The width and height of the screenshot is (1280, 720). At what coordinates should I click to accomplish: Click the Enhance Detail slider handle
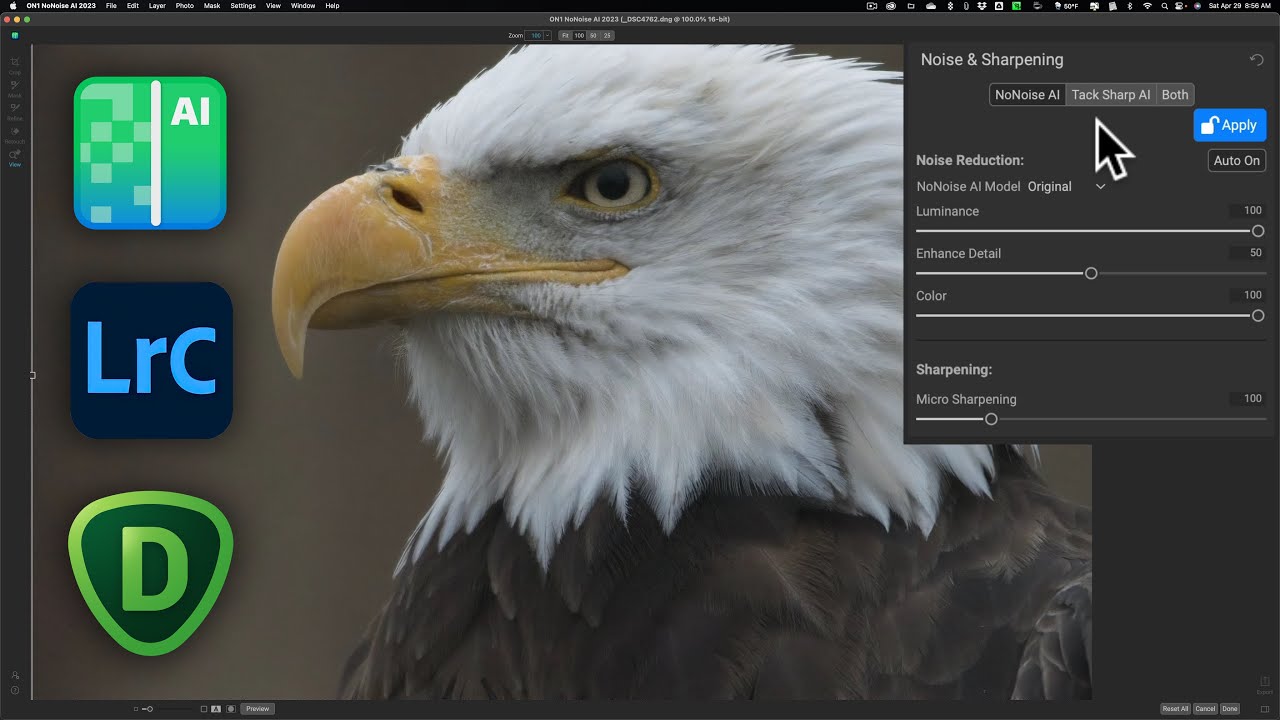pyautogui.click(x=1091, y=273)
